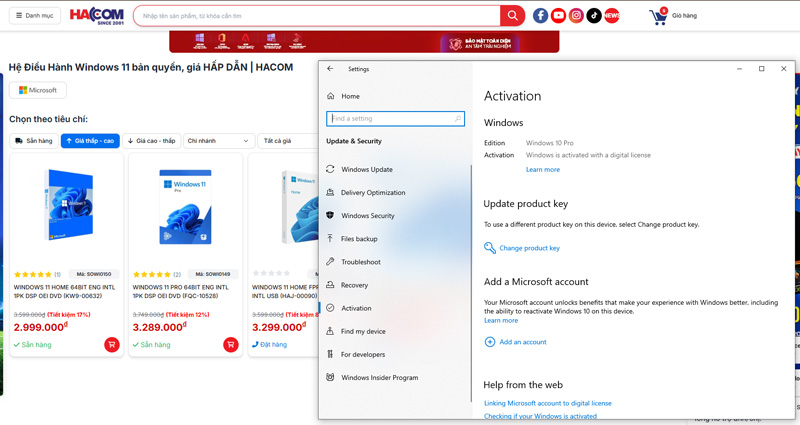
Task: Select Giá thấp - cao sorting
Action: point(90,141)
